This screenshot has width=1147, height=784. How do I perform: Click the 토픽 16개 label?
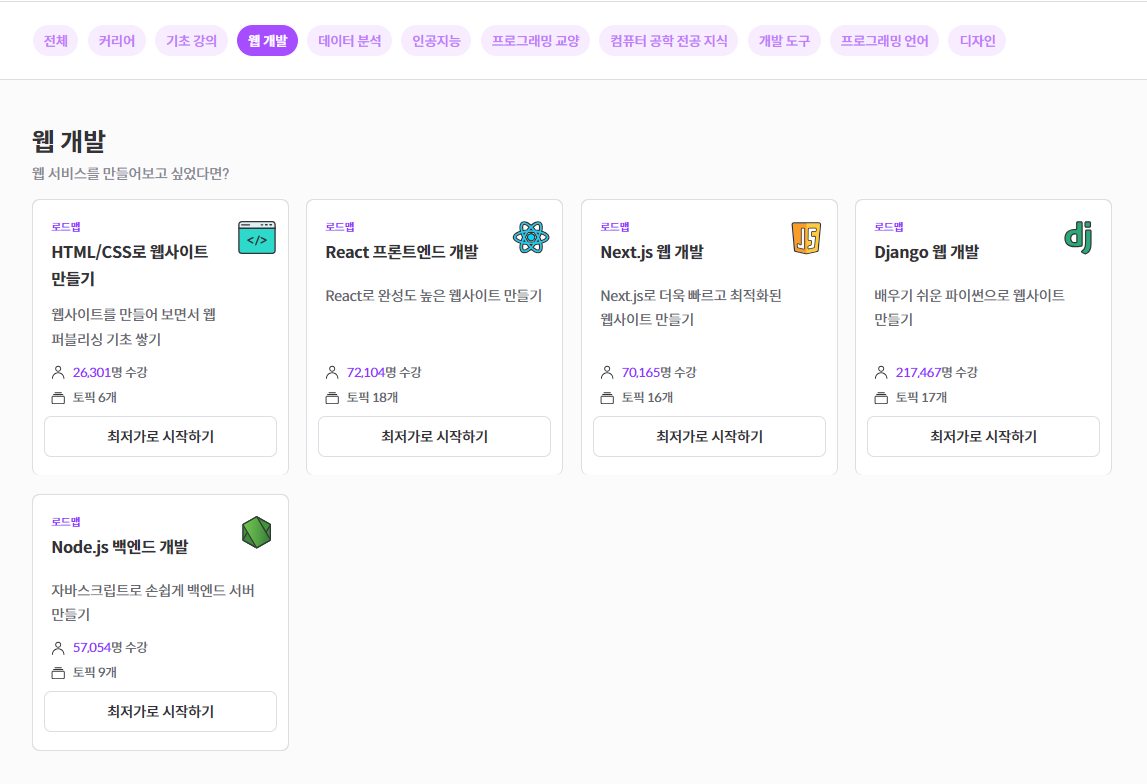click(647, 398)
